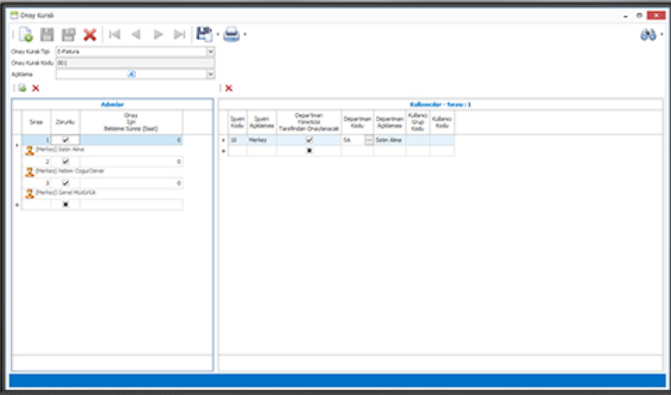This screenshot has width=671, height=395.
Task: Open the Onay Kuralı Tipi dropdown
Action: click(x=211, y=52)
